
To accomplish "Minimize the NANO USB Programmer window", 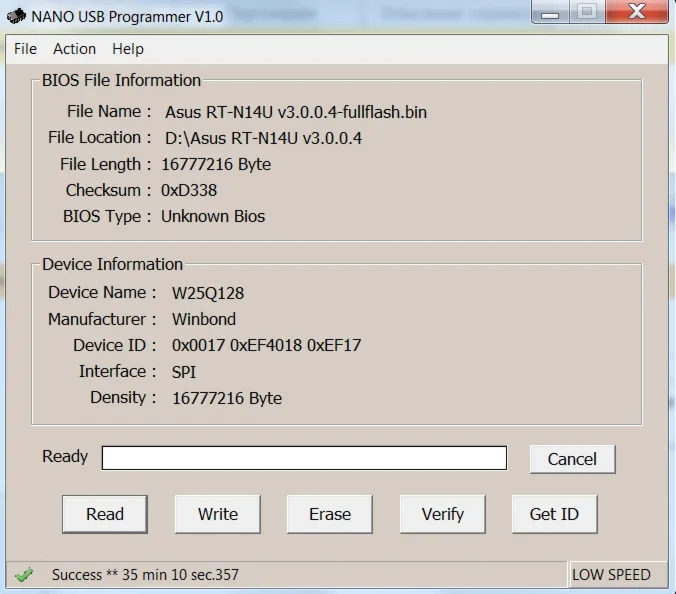I will (550, 12).
